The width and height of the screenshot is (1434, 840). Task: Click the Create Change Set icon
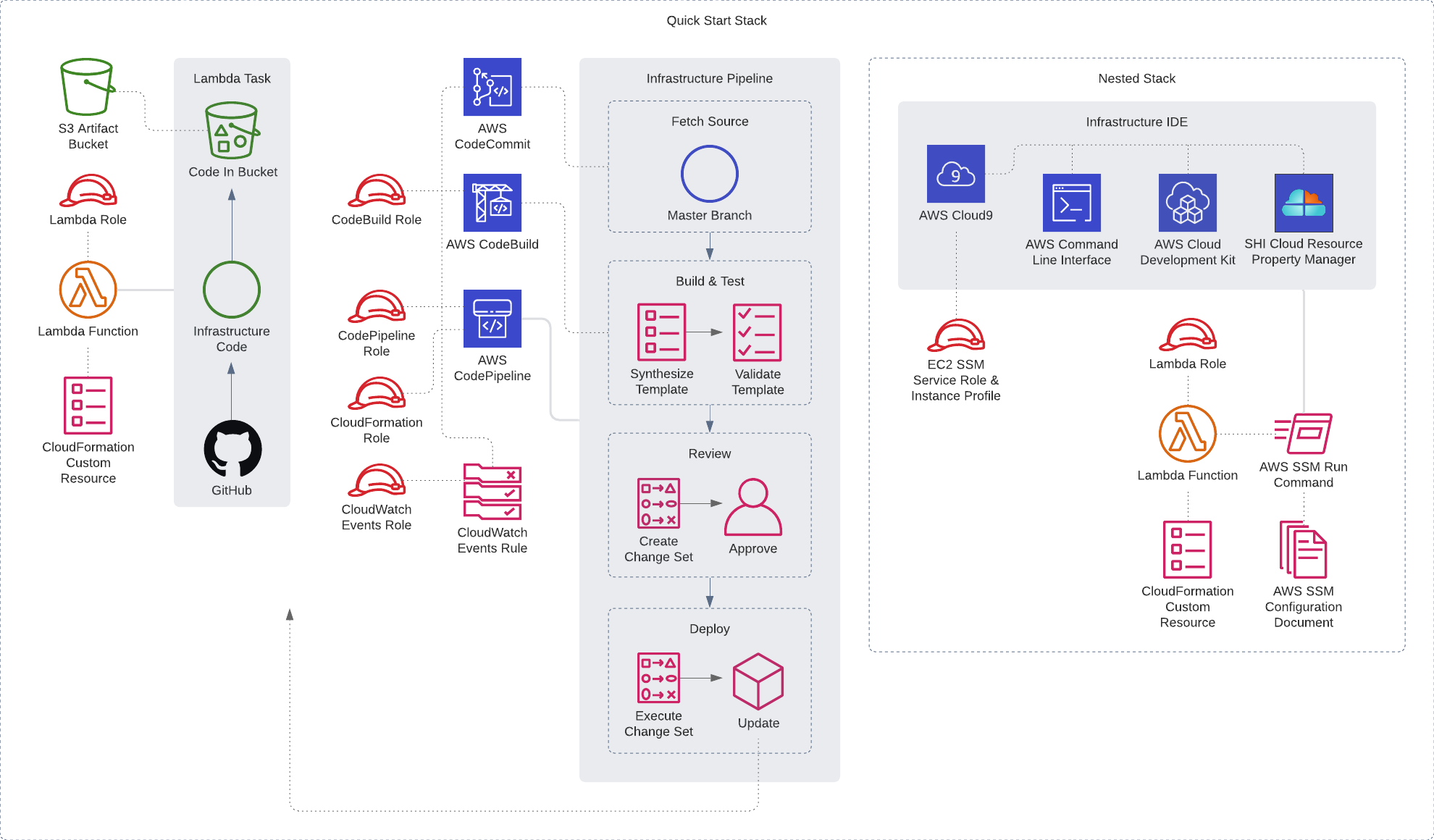(x=658, y=503)
